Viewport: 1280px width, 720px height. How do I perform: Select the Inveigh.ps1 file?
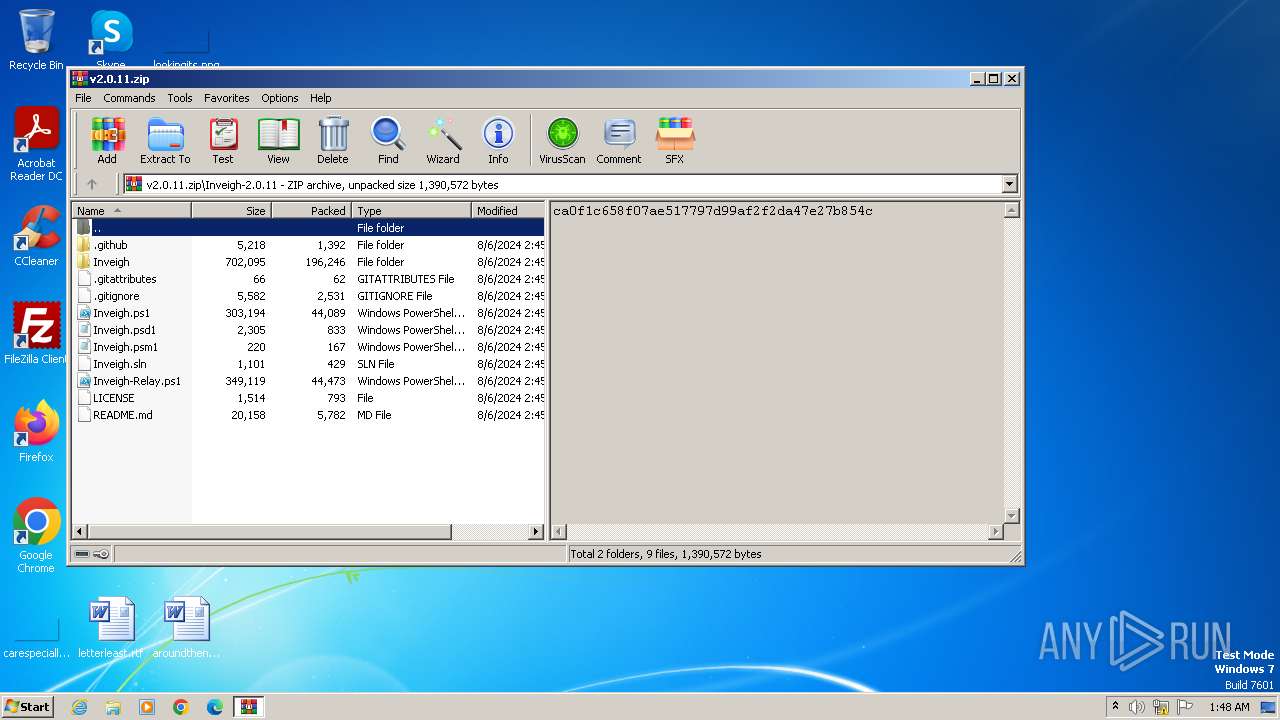coord(309,313)
